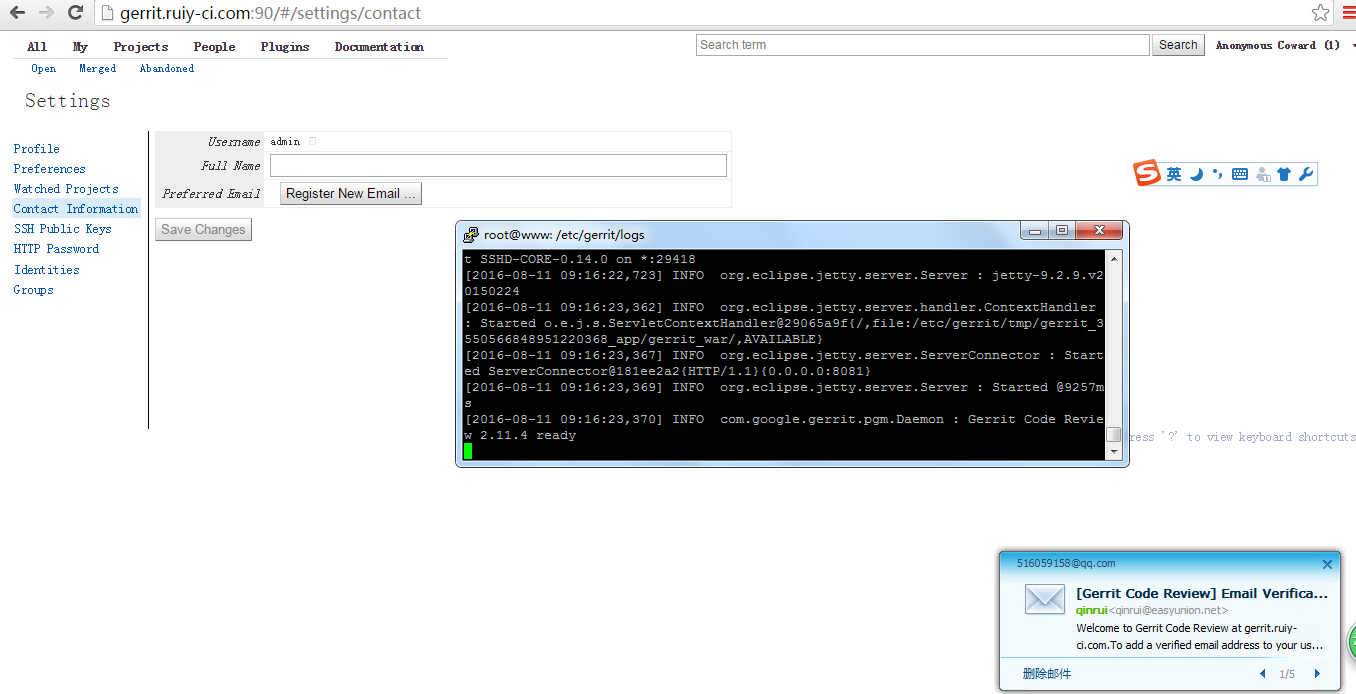This screenshot has width=1356, height=694.
Task: Click the admin username value
Action: (x=285, y=142)
